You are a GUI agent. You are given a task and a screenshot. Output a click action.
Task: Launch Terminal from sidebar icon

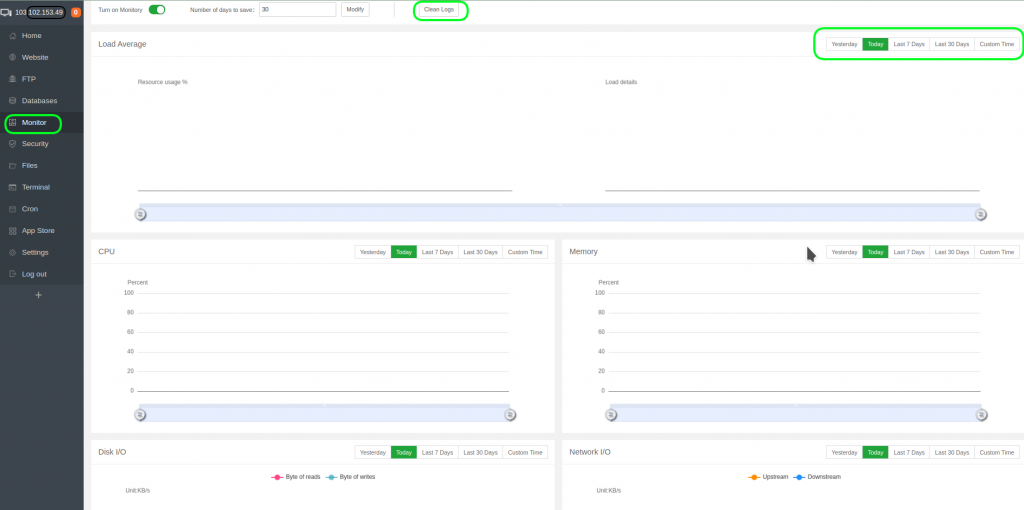(x=12, y=187)
